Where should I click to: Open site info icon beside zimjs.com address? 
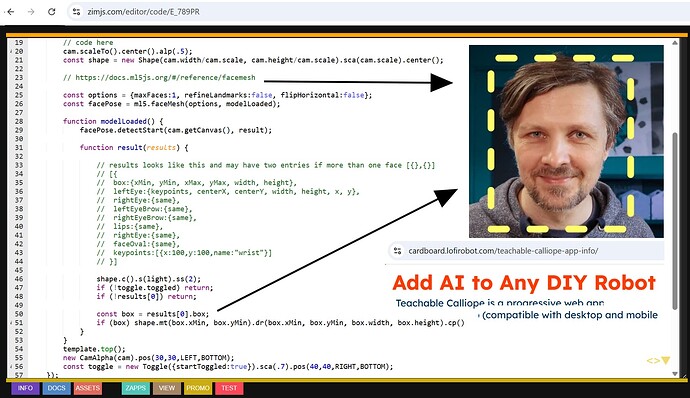click(x=77, y=12)
